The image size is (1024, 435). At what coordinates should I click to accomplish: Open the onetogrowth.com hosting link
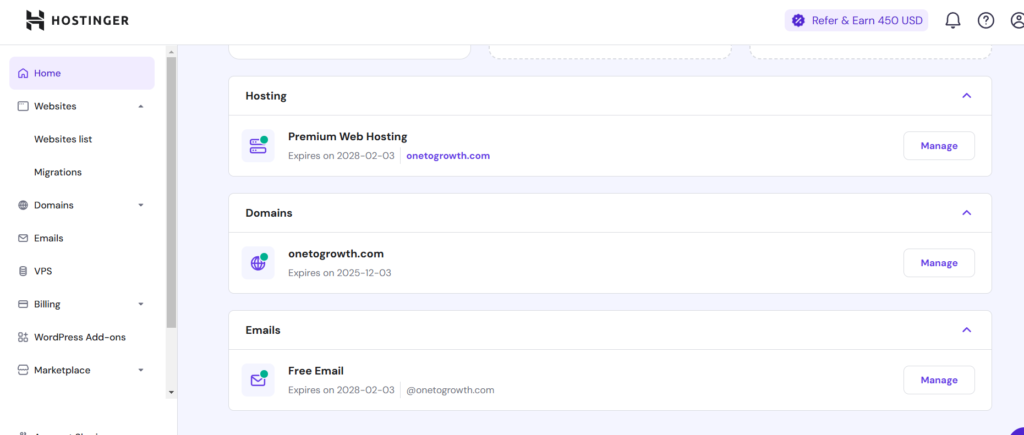[448, 156]
